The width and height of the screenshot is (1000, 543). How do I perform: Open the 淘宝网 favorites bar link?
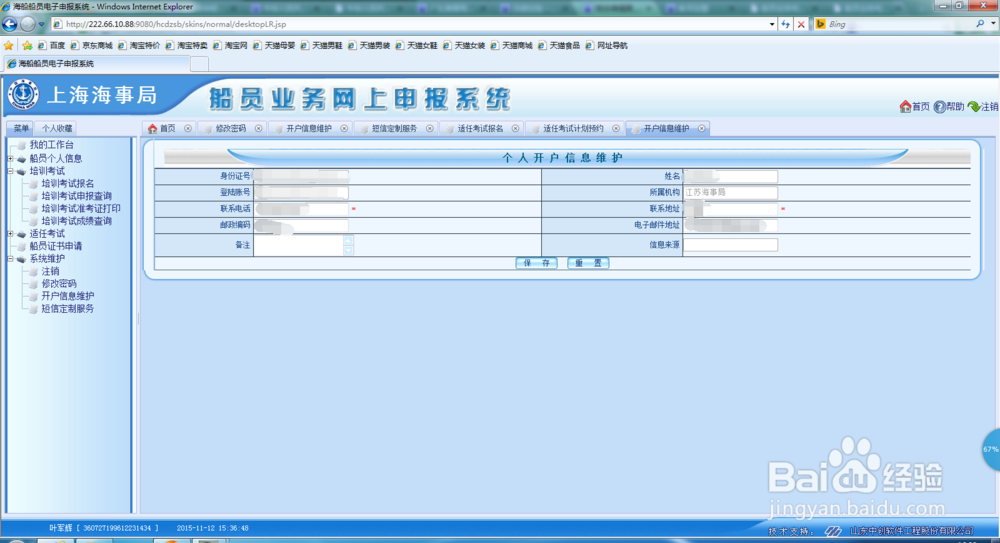click(x=230, y=45)
